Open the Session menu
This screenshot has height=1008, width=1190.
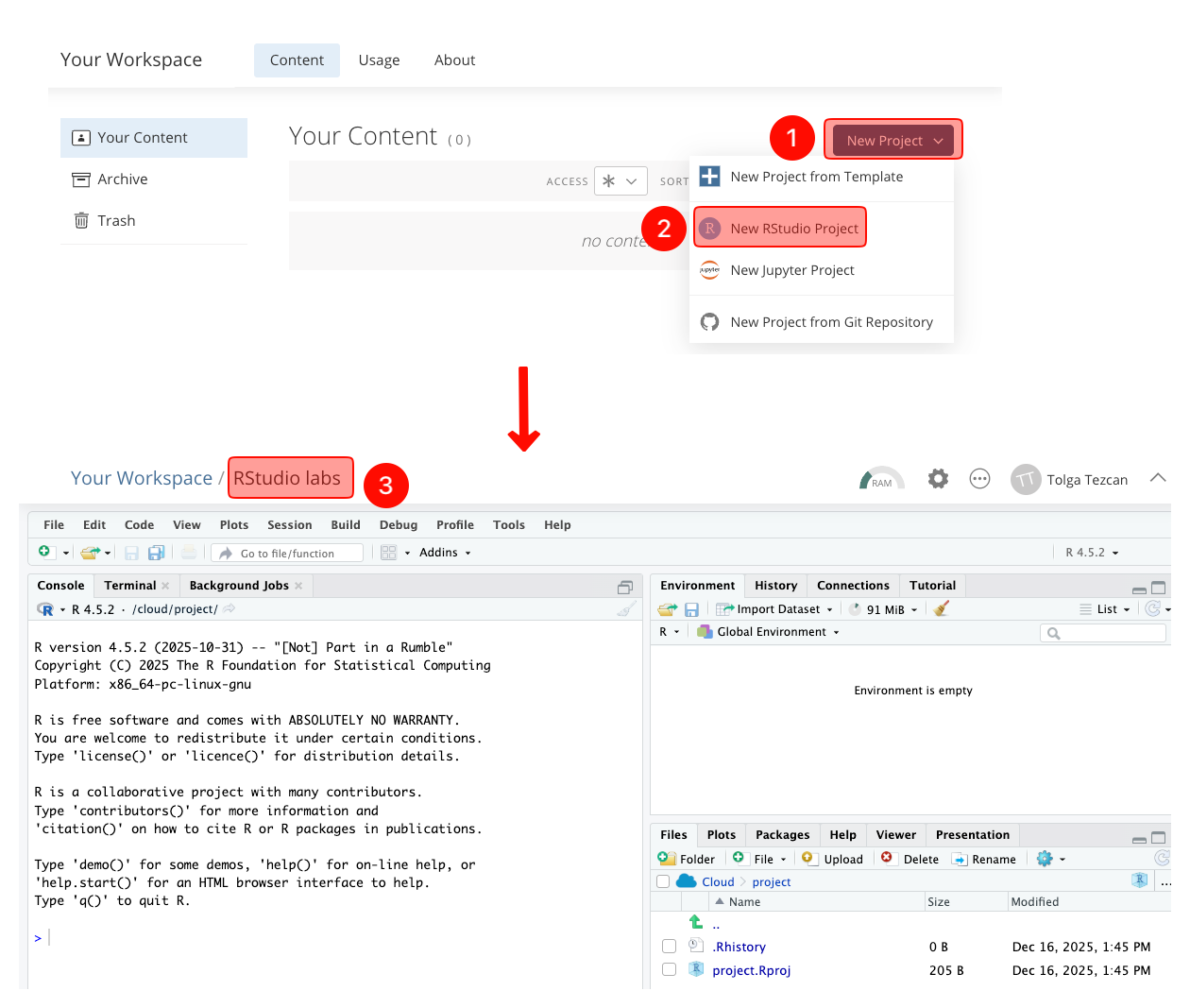point(289,525)
